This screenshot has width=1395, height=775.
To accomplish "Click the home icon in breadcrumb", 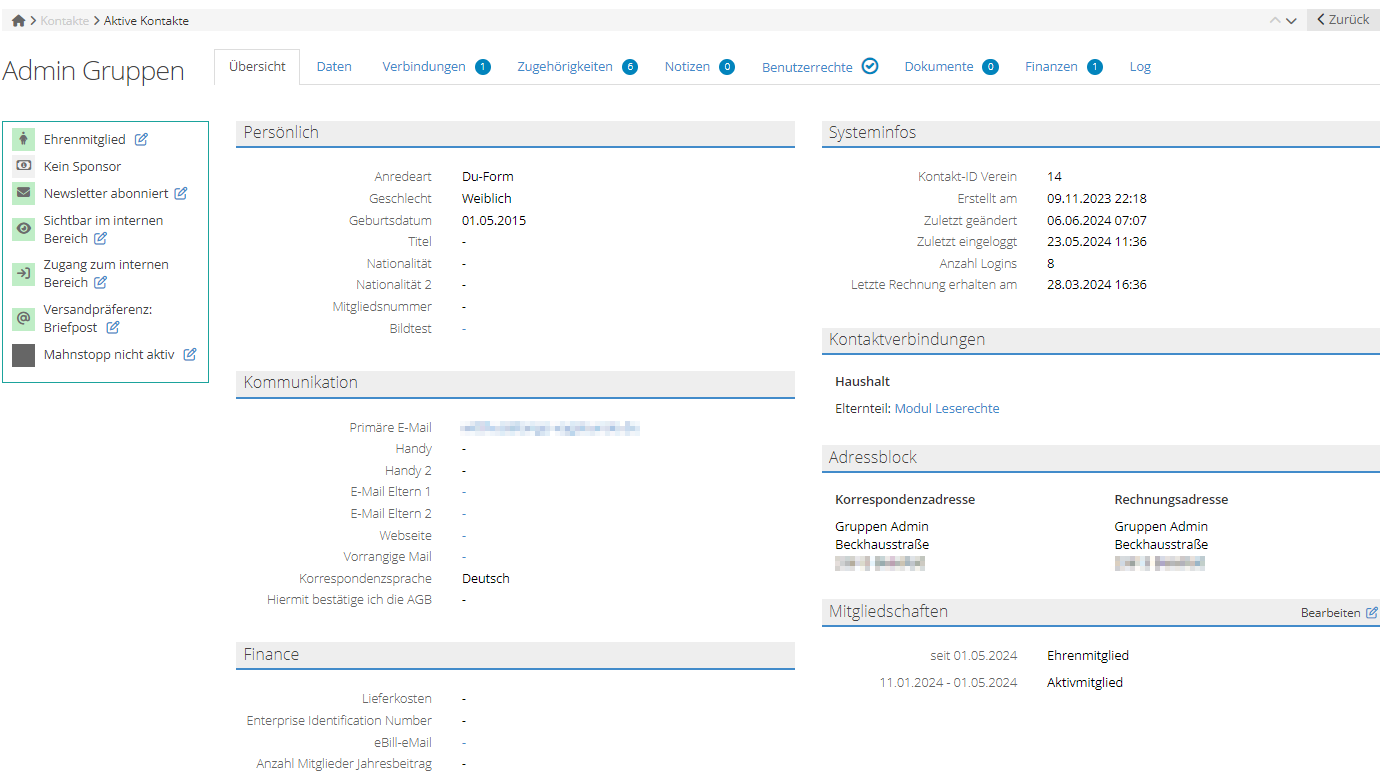I will [x=18, y=21].
